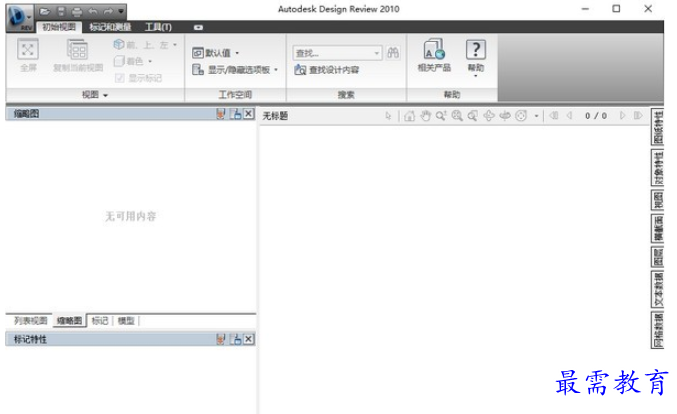Screen dimensions: 677x414
Task: Open the 横截面 side panel tab
Action: pyautogui.click(x=658, y=228)
